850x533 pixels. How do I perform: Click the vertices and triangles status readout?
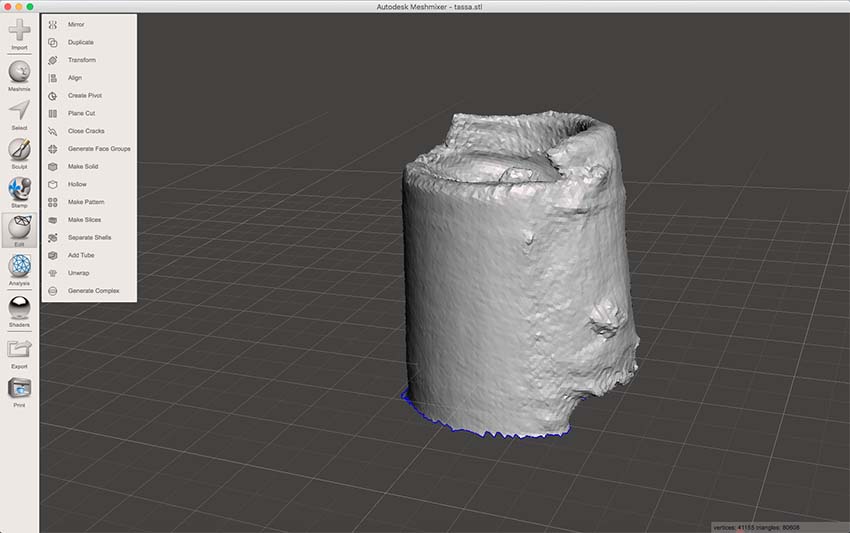[x=756, y=527]
